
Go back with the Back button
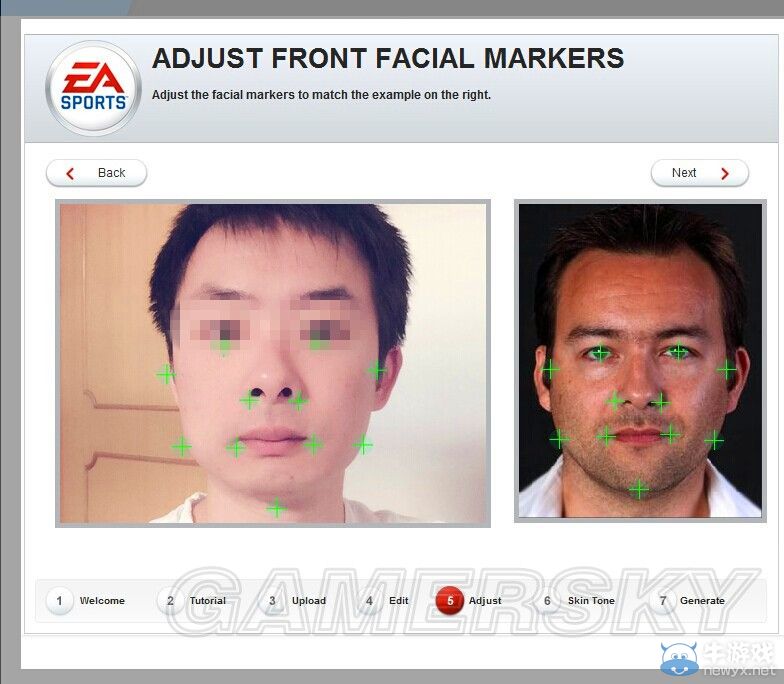click(x=97, y=173)
